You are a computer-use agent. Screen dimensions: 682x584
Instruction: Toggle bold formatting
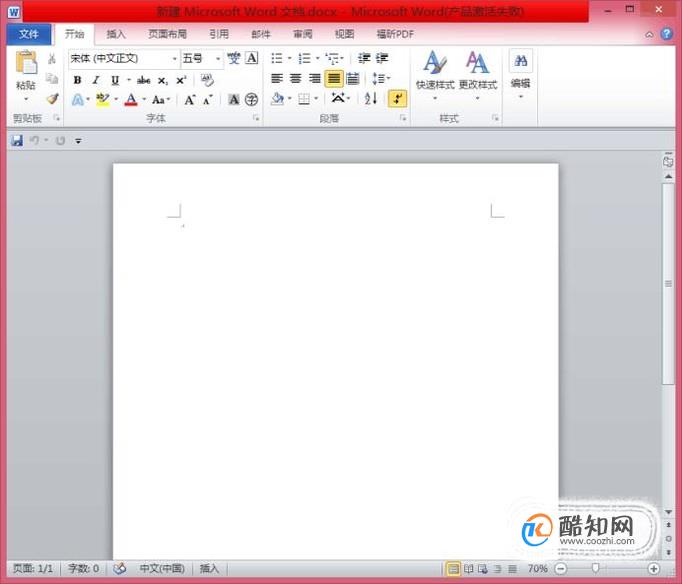click(x=77, y=80)
